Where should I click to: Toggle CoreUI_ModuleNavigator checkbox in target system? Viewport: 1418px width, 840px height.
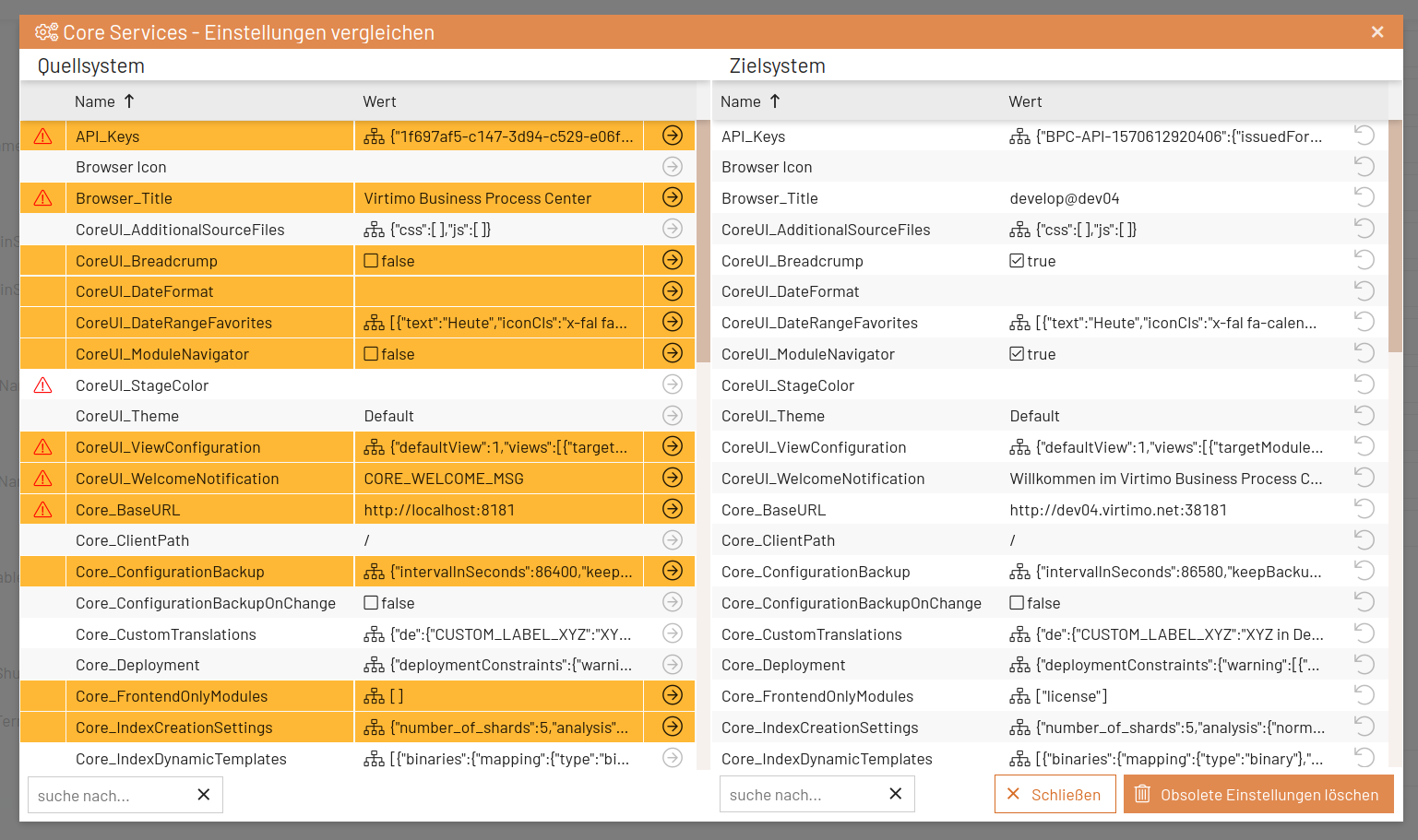pyautogui.click(x=1017, y=354)
